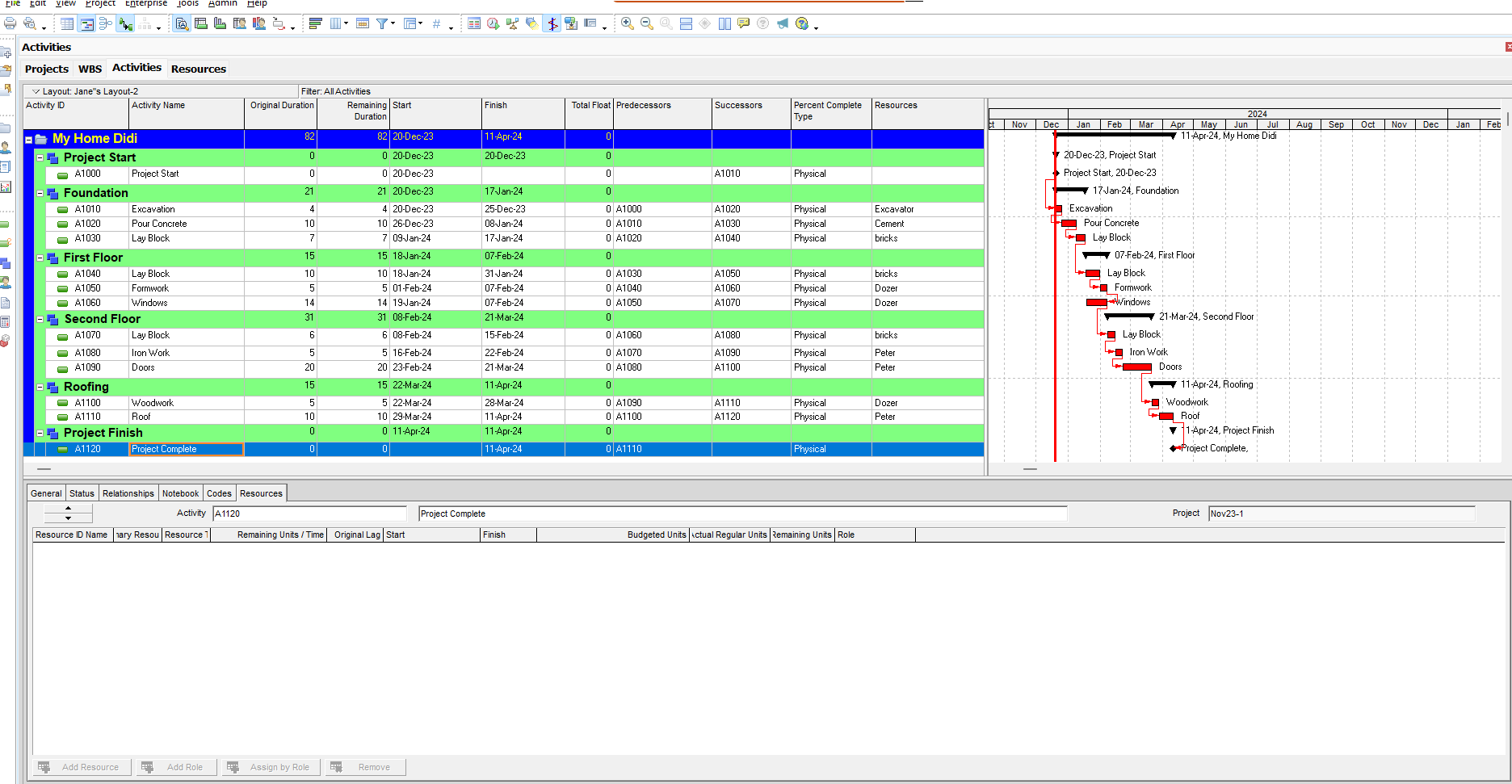Open the Filter funnel dropdown arrow
Viewport: 1512px width, 784px height.
point(393,23)
